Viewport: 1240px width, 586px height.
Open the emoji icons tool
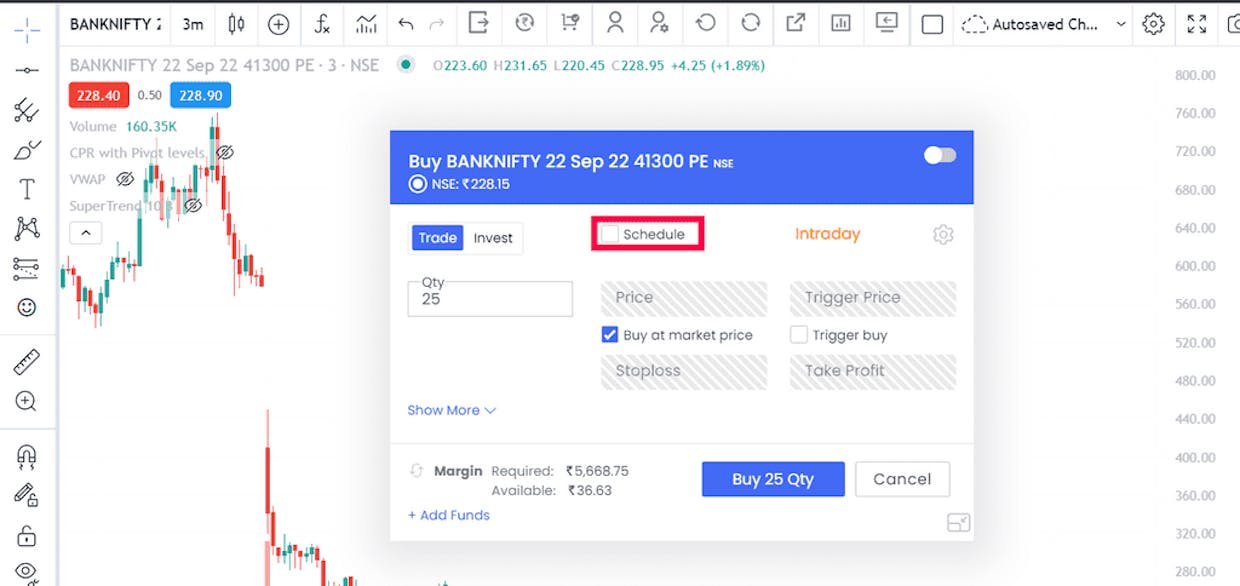(27, 307)
